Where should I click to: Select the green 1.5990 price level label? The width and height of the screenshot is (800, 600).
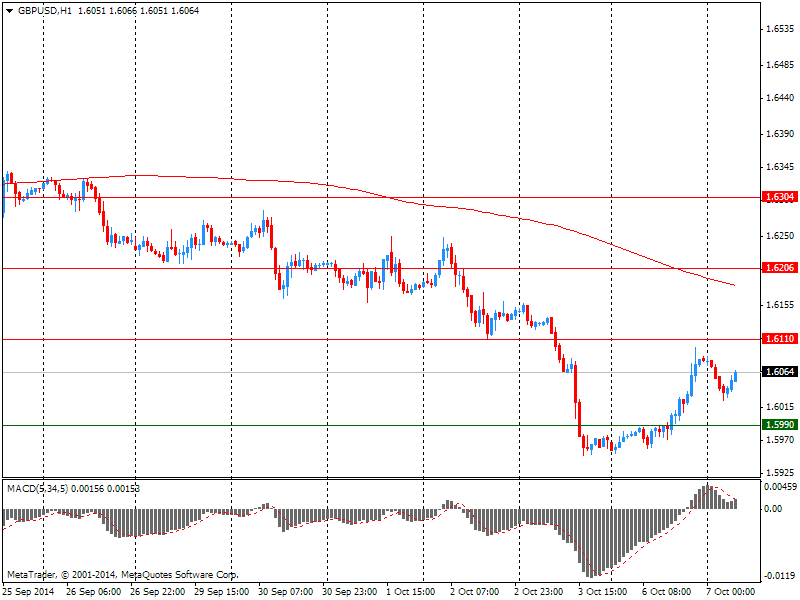click(780, 425)
